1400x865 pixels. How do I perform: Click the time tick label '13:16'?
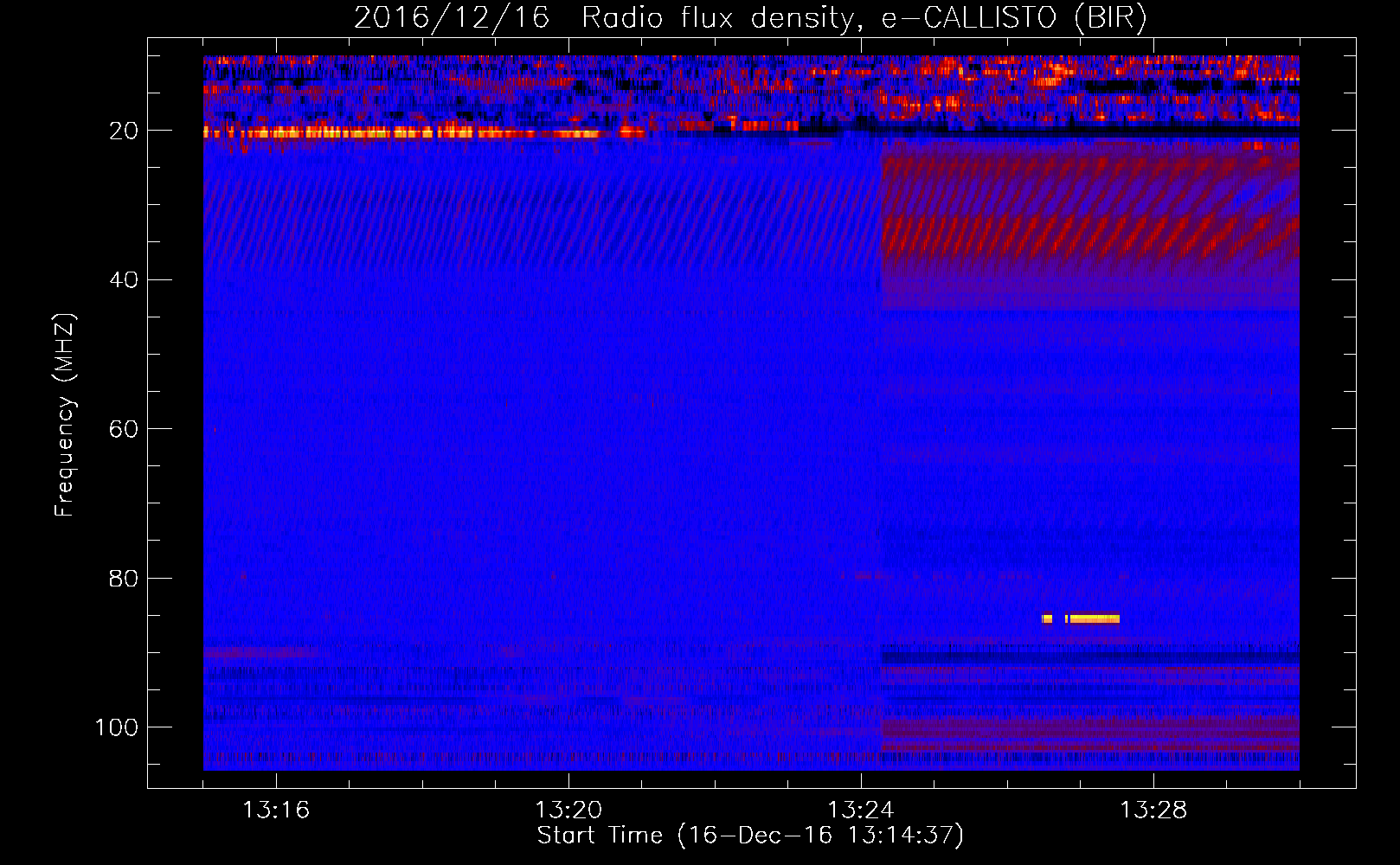click(276, 811)
